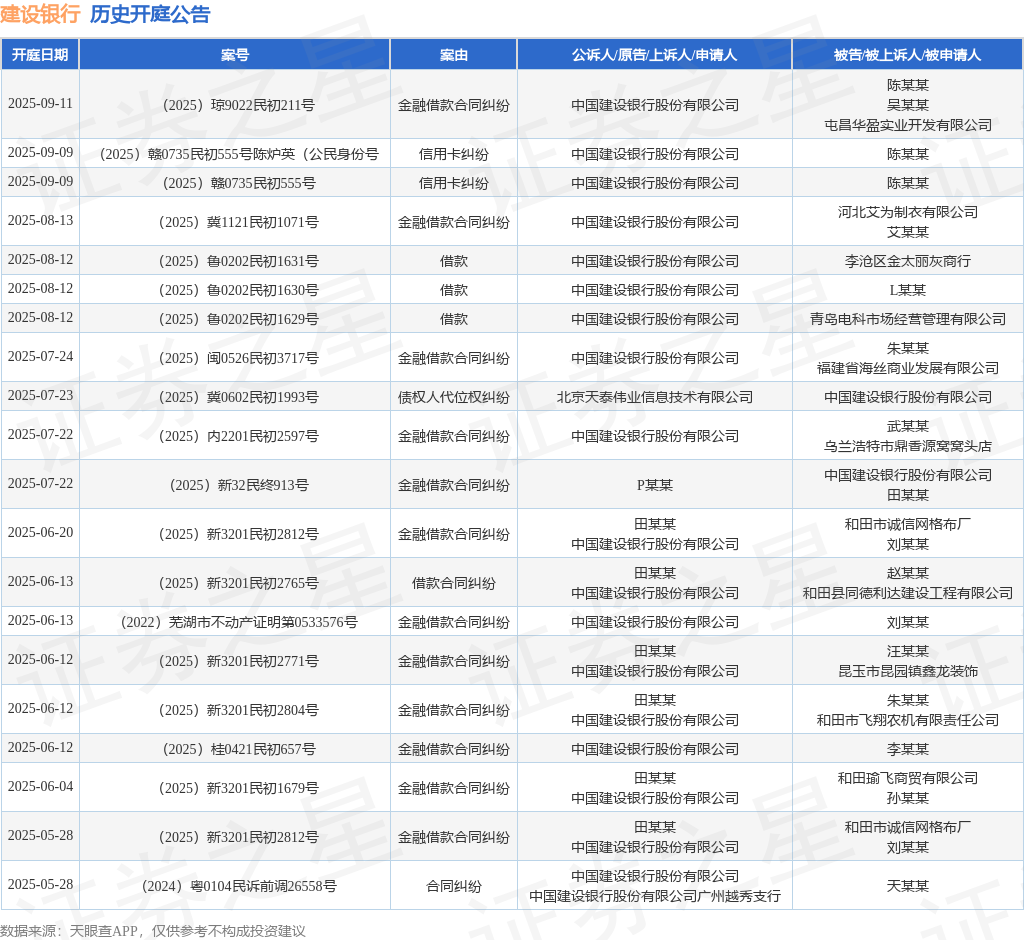The height and width of the screenshot is (940, 1024).
Task: Select case number (2025)鲁0202民初1630号
Action: tap(238, 290)
